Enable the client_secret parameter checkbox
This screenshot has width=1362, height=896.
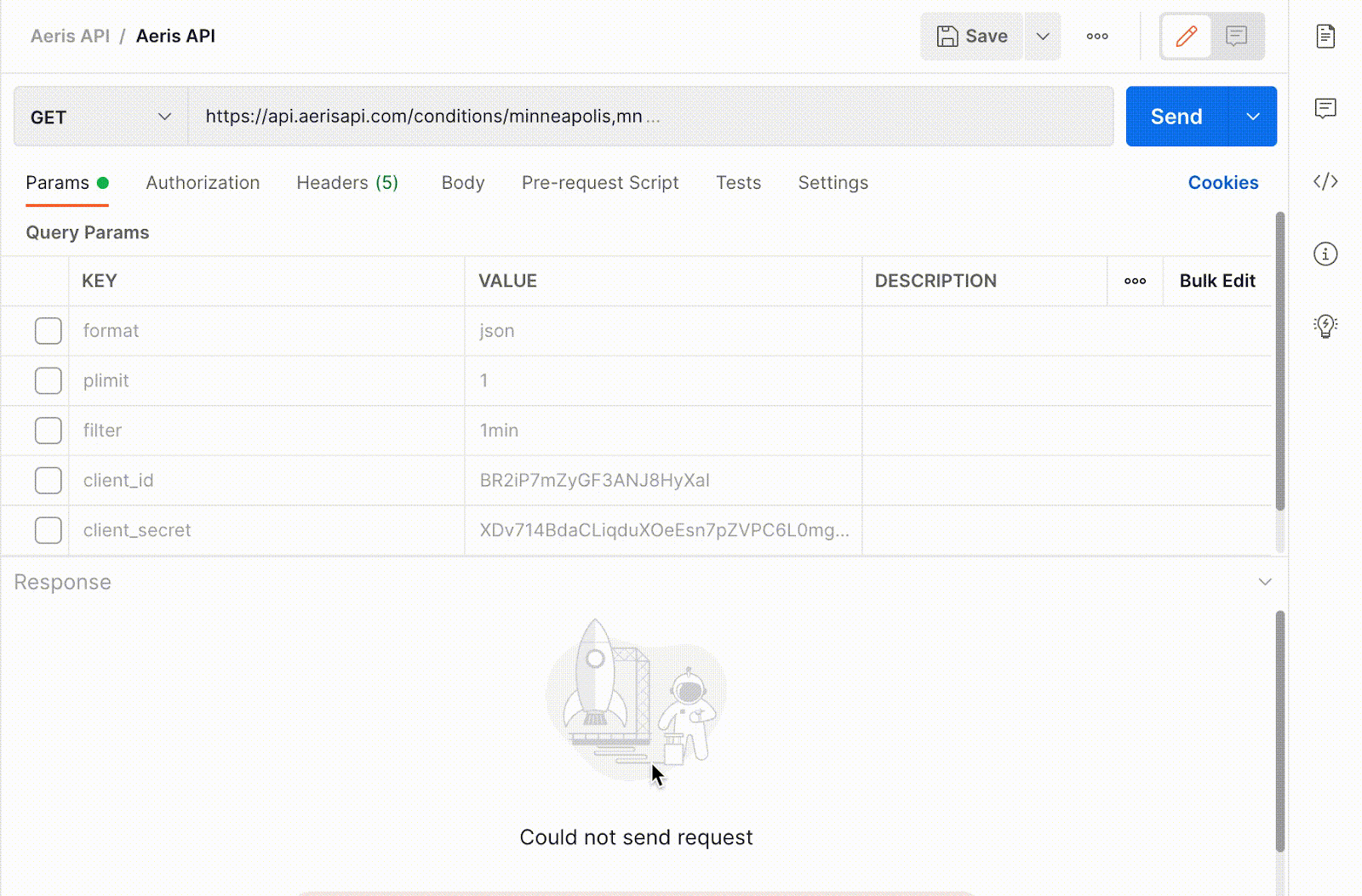click(x=49, y=530)
